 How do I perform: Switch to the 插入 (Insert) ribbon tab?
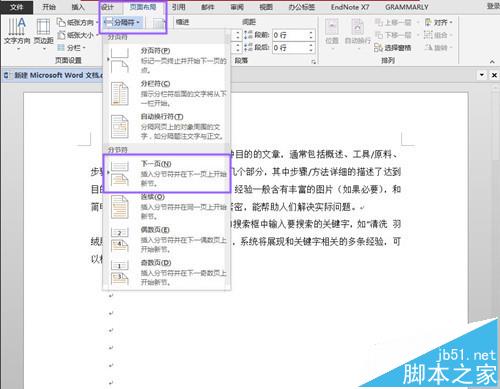click(78, 7)
